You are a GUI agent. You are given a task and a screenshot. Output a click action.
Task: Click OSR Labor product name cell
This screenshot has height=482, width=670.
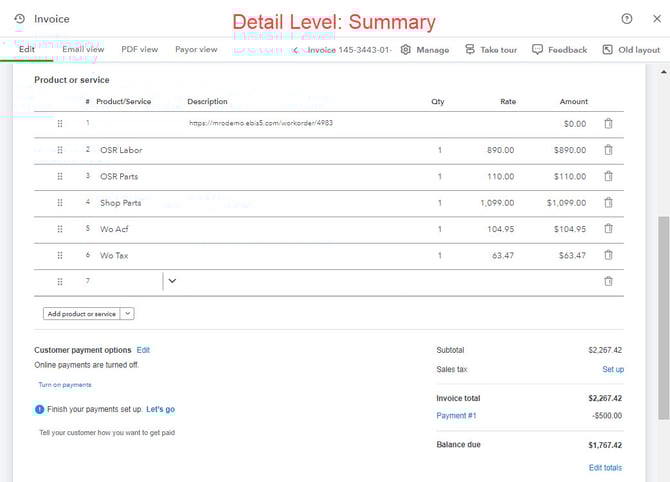coord(121,150)
